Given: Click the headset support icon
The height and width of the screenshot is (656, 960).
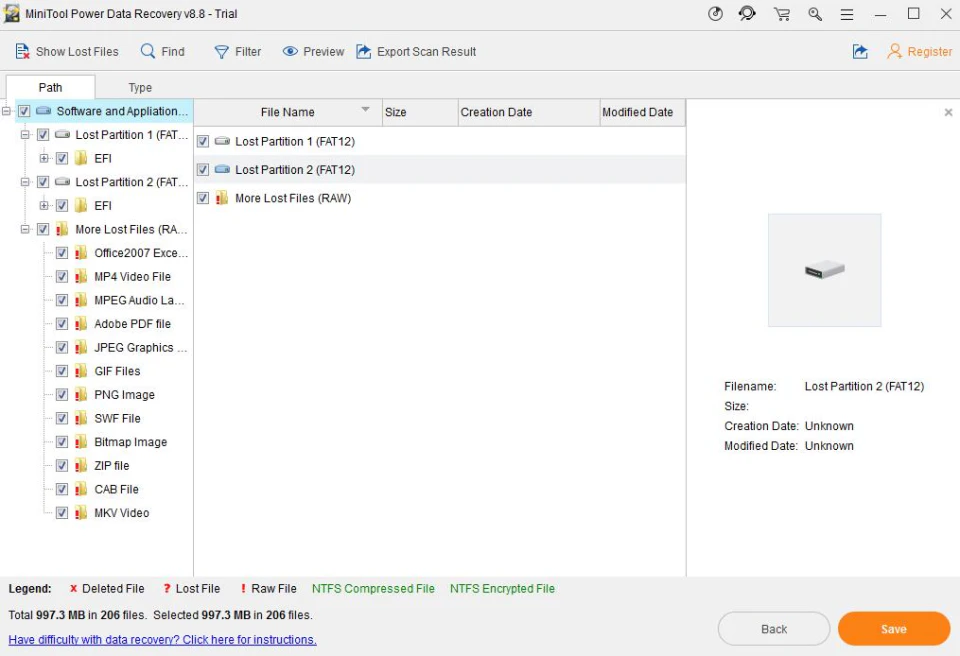Looking at the screenshot, I should pyautogui.click(x=747, y=14).
